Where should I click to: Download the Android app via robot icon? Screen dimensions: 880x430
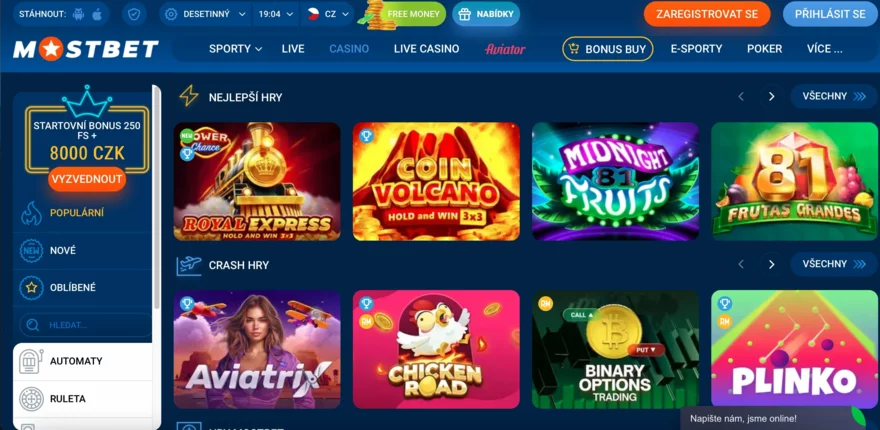[79, 14]
